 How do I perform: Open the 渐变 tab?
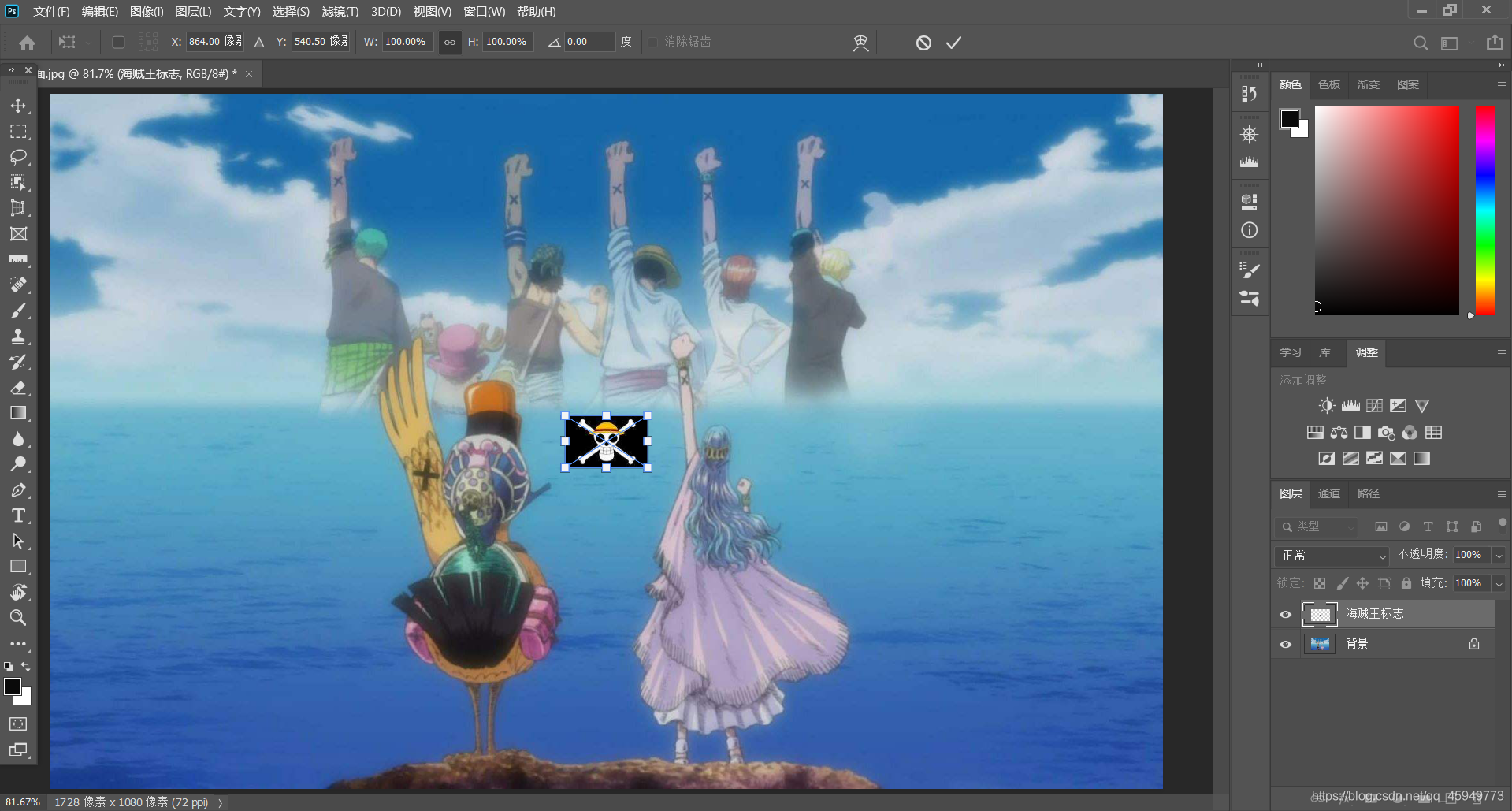(x=1369, y=85)
